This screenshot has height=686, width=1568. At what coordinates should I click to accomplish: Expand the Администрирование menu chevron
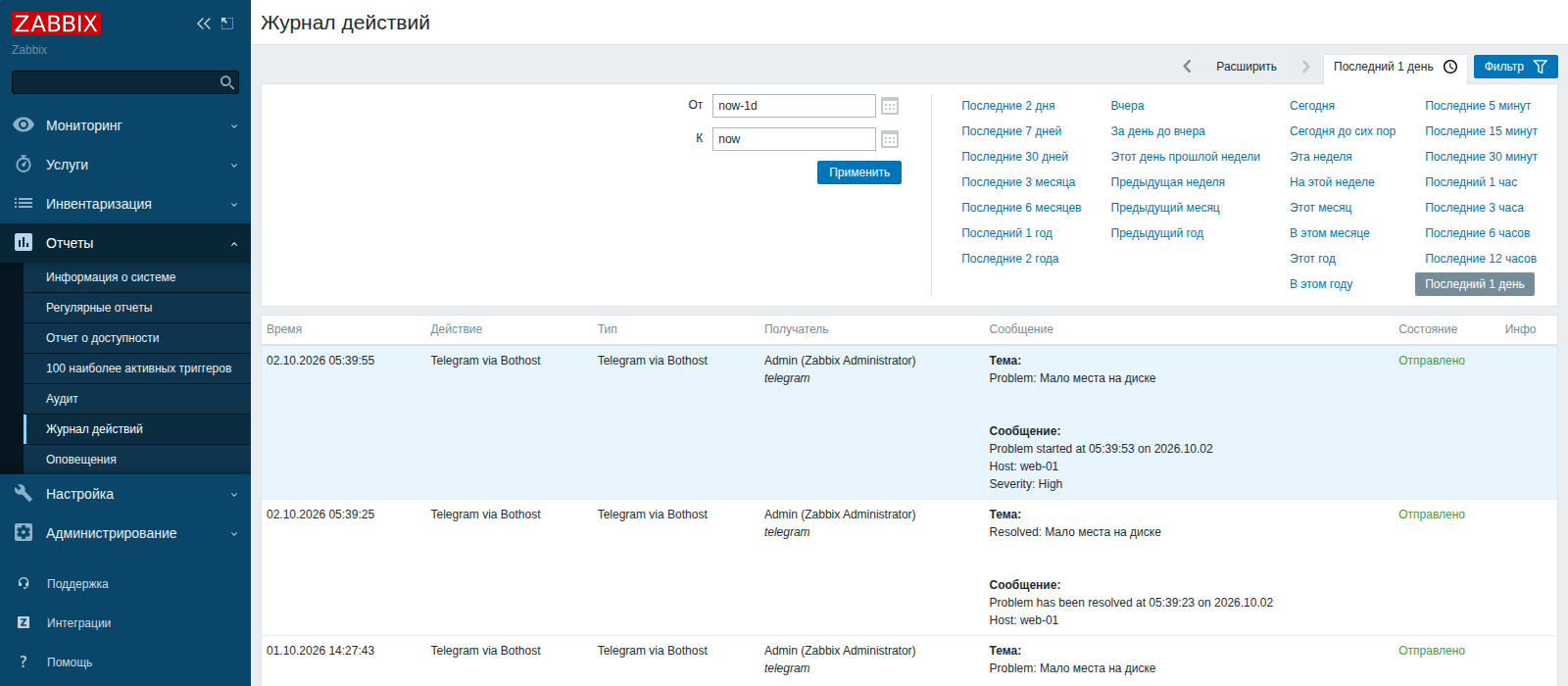pos(234,533)
